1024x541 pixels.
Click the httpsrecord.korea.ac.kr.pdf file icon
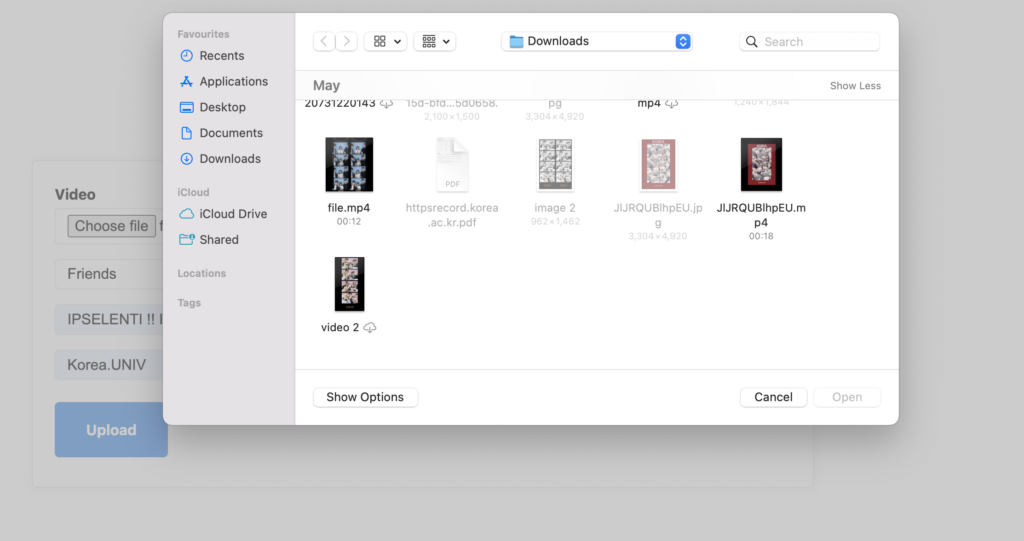452,165
